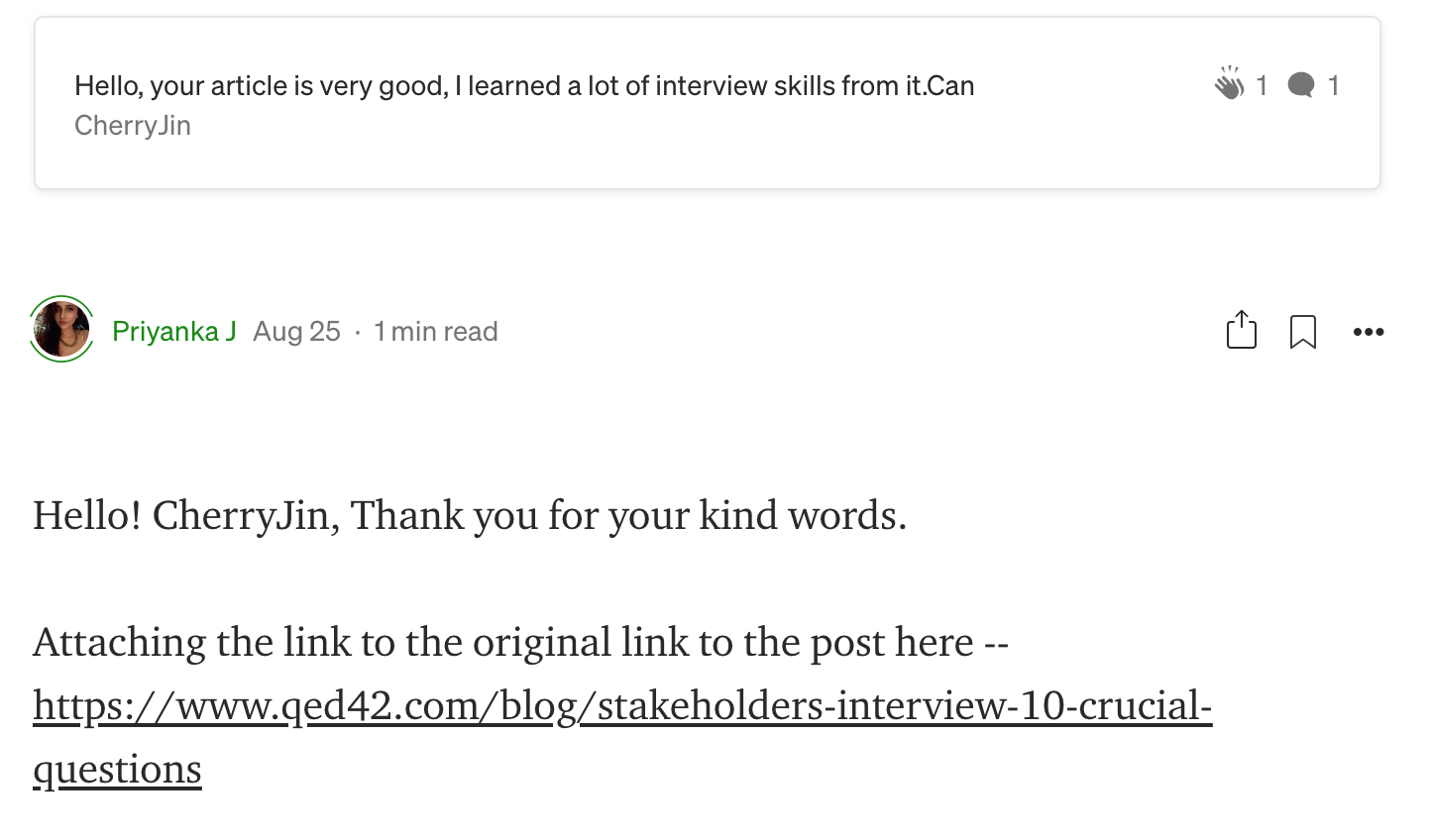The width and height of the screenshot is (1431, 840).
Task: Click the CherryJin name in quoted card
Action: pyautogui.click(x=133, y=126)
